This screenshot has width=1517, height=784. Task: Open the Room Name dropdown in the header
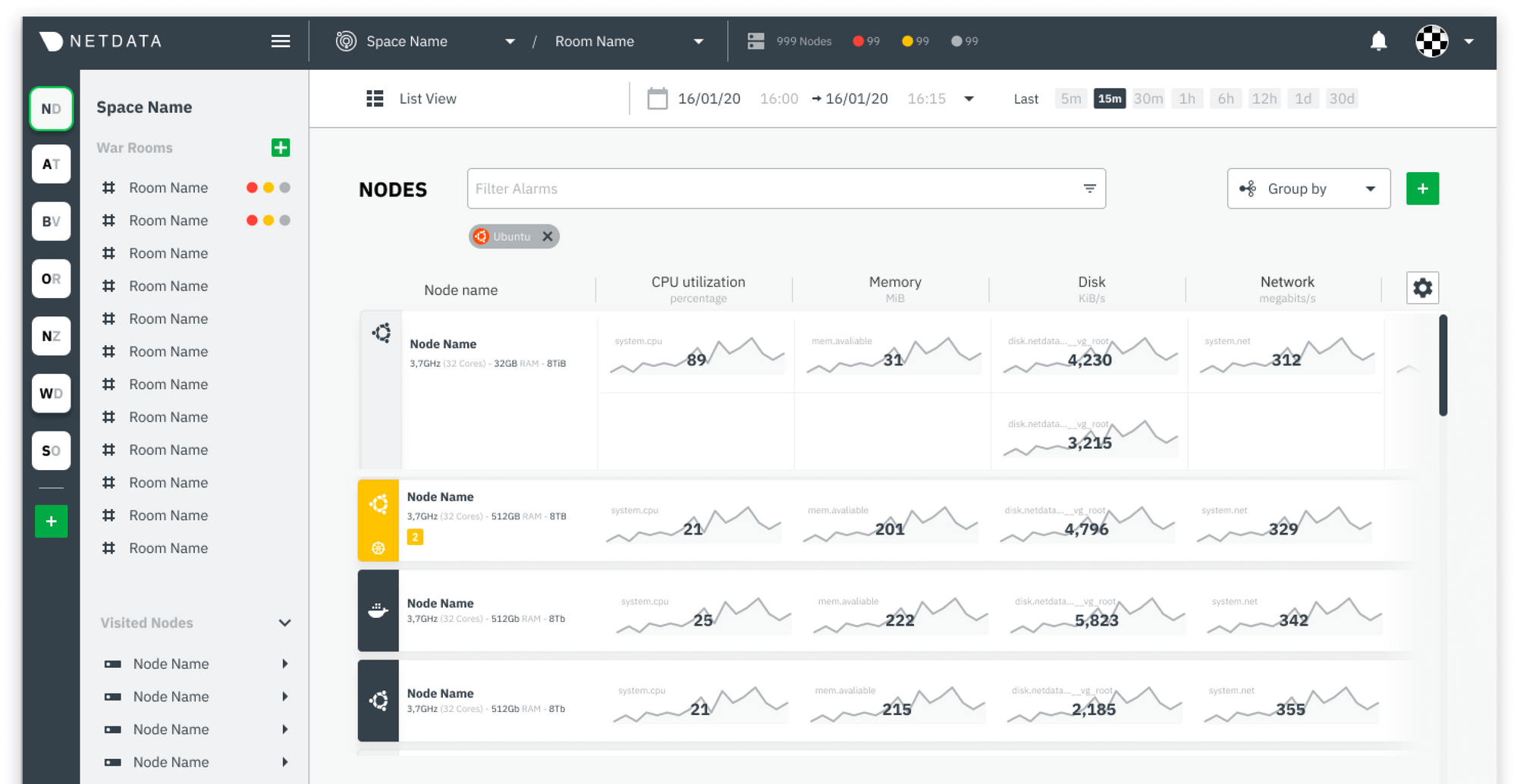pos(699,41)
